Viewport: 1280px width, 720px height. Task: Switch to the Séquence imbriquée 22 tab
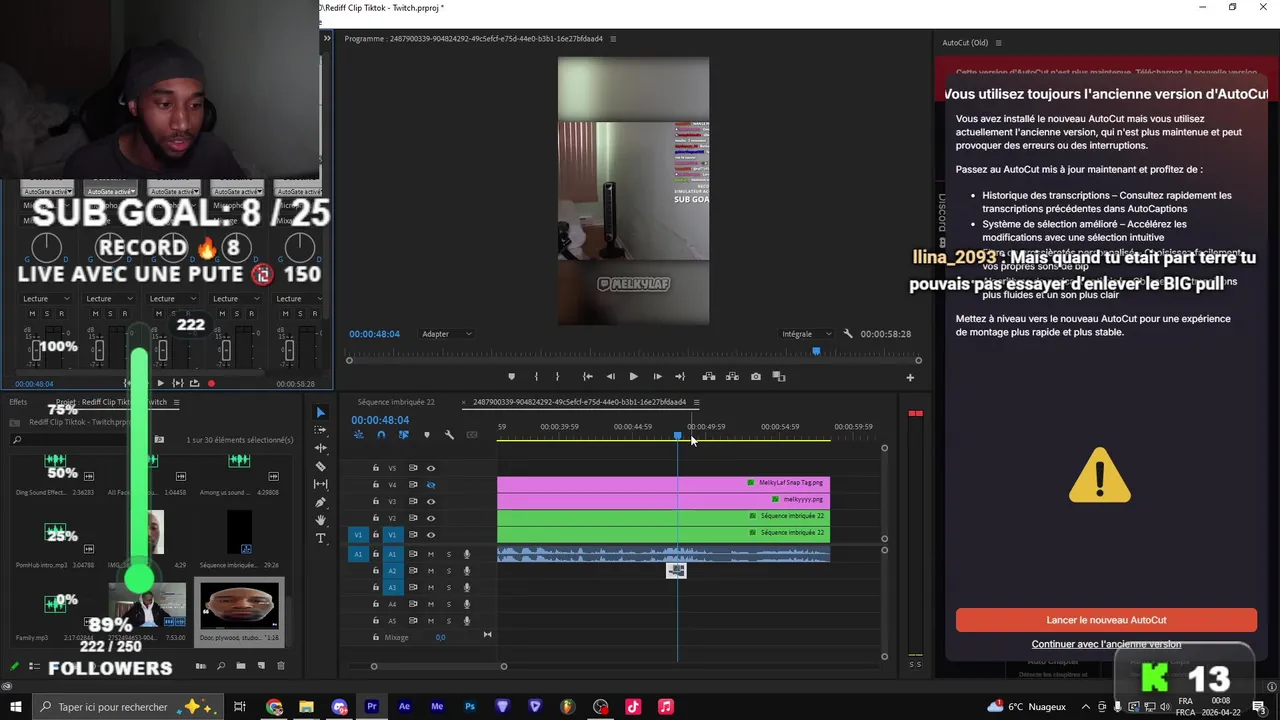(x=396, y=402)
